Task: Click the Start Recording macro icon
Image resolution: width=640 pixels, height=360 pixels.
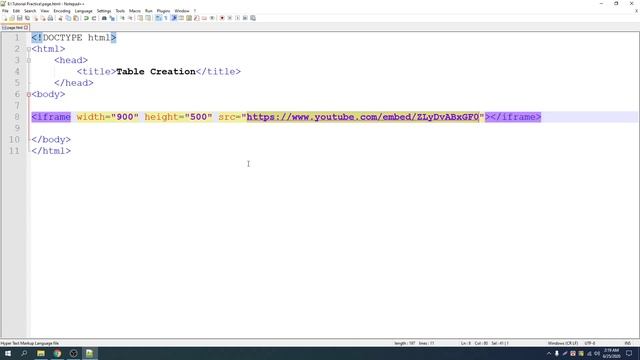Action: click(x=222, y=18)
